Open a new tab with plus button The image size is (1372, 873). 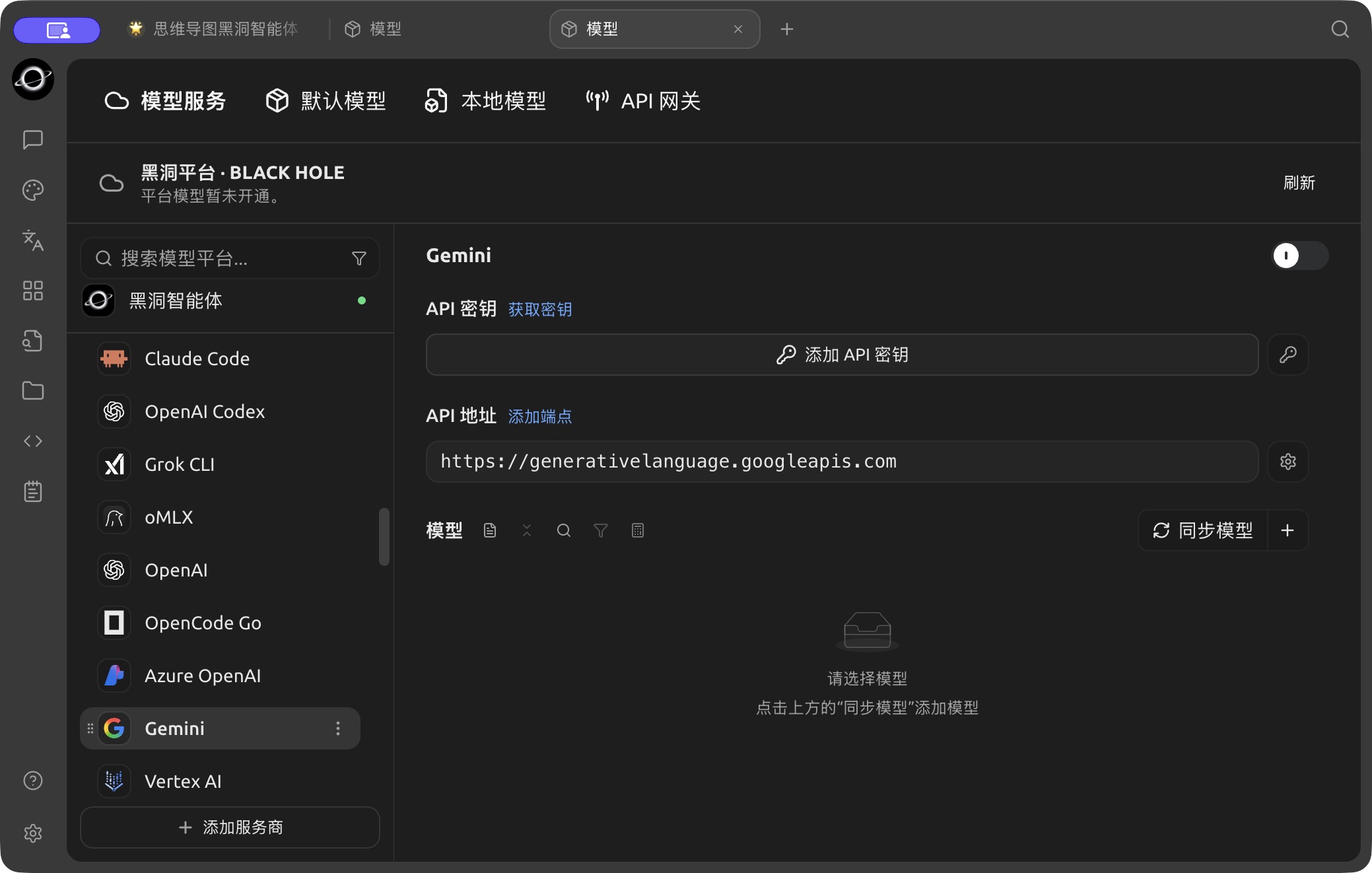[x=787, y=29]
